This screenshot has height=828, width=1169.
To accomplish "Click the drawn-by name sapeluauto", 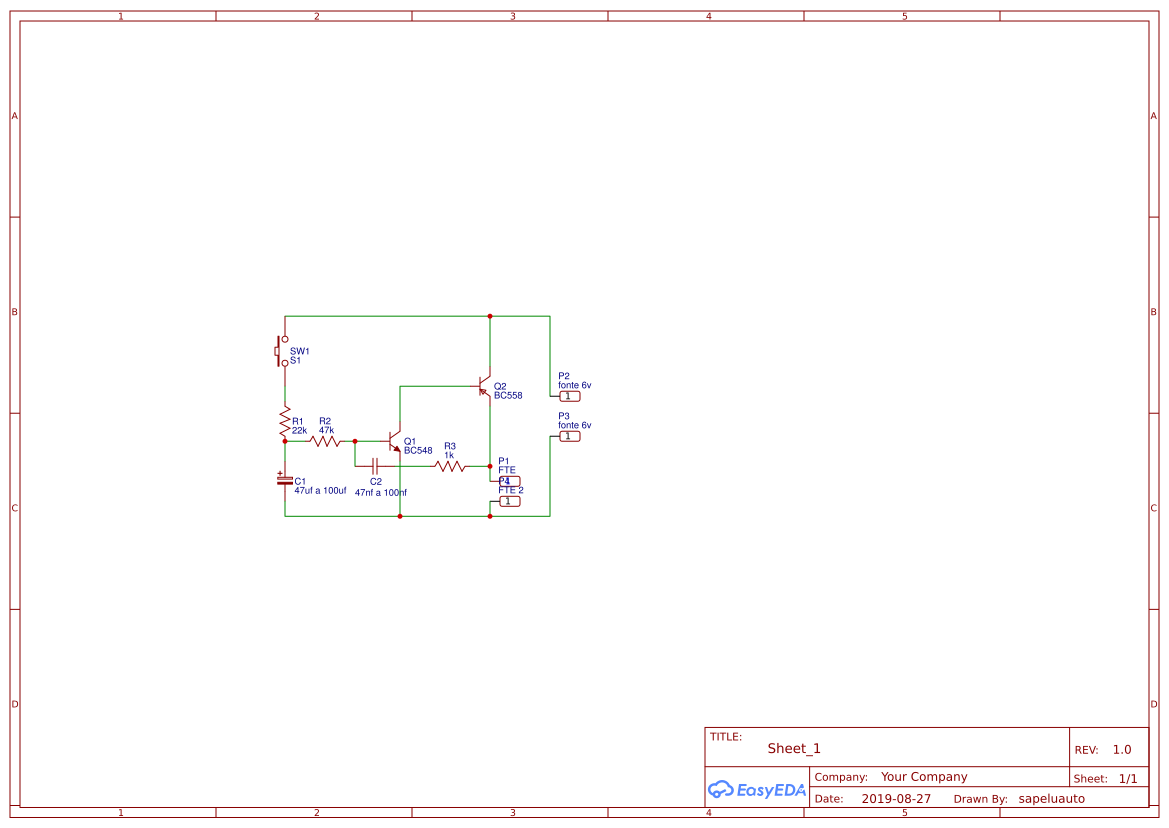I will tap(1051, 799).
